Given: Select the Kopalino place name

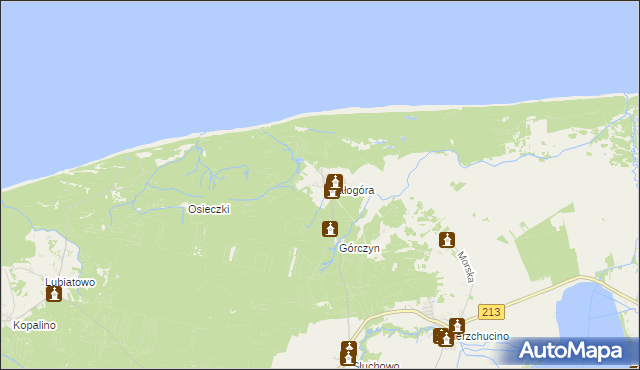Looking at the screenshot, I should (34, 325).
